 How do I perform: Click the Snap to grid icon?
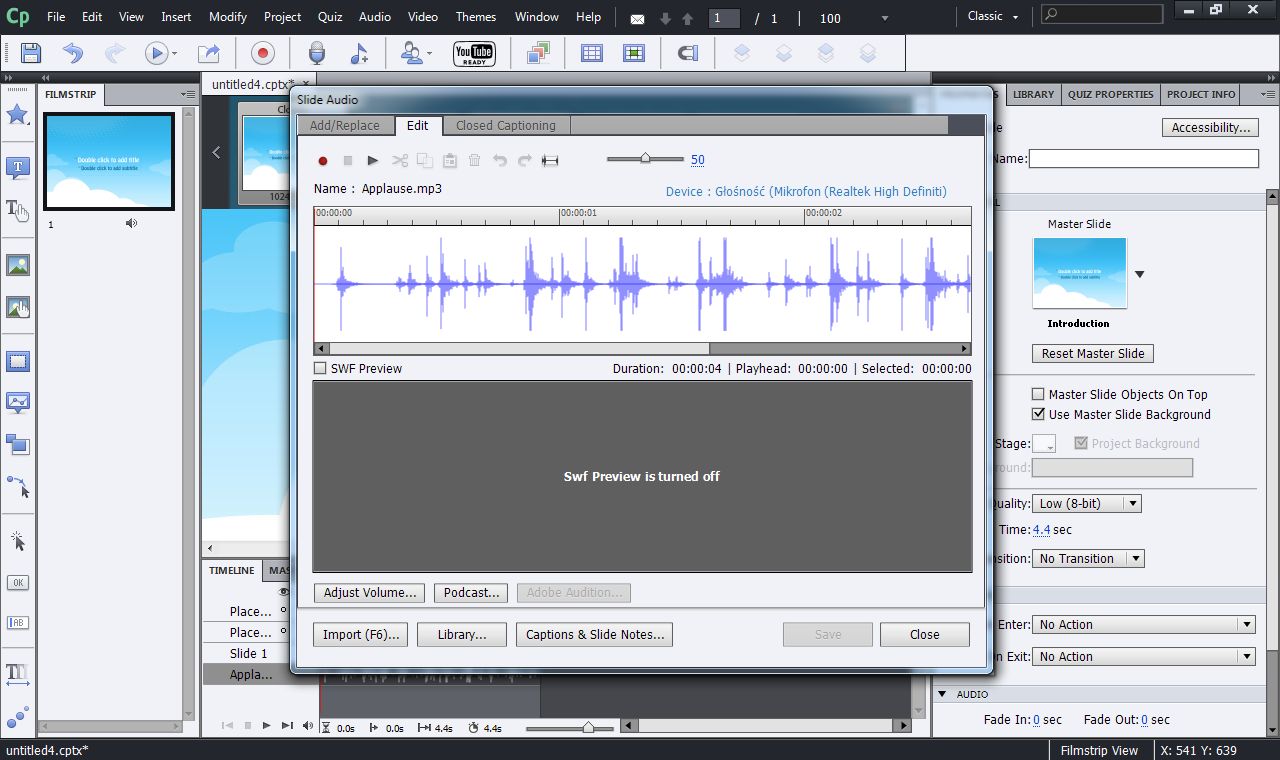pyautogui.click(x=634, y=53)
